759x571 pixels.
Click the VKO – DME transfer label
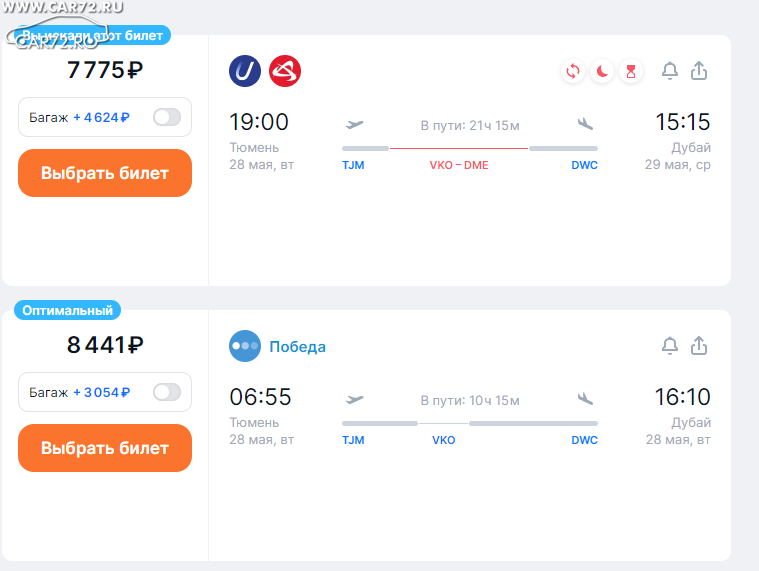[459, 165]
